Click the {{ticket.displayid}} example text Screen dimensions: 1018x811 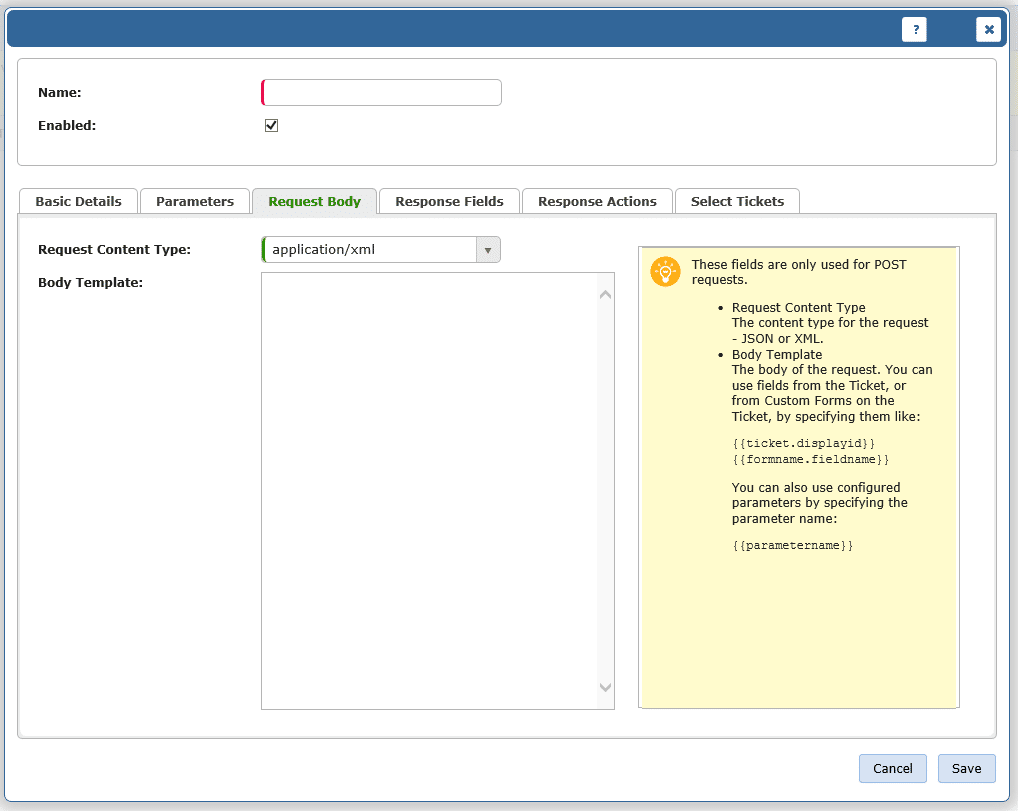[804, 443]
